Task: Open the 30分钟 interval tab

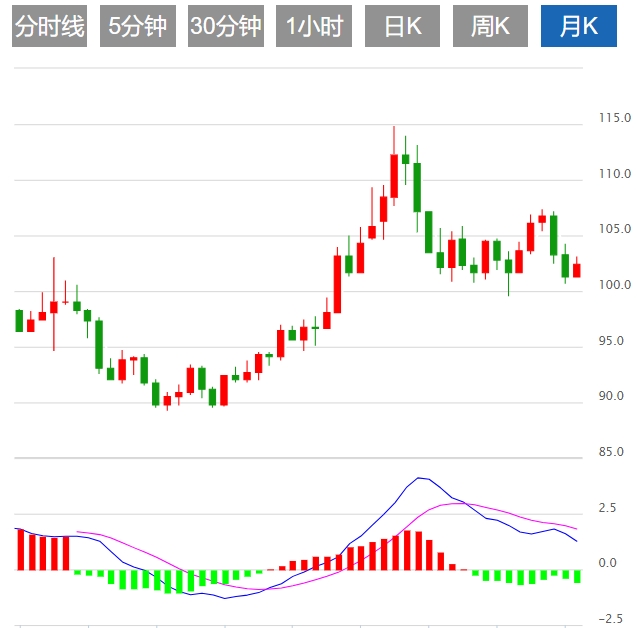Action: (x=225, y=27)
